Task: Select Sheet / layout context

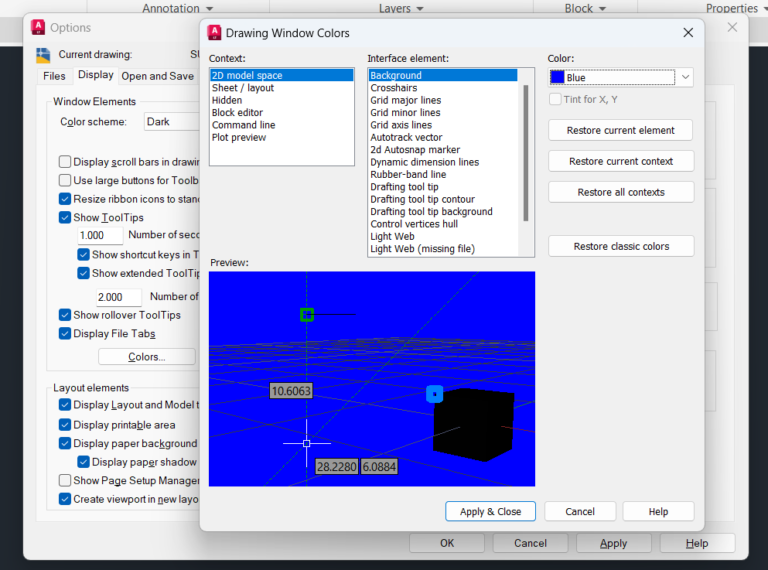Action: click(282, 88)
